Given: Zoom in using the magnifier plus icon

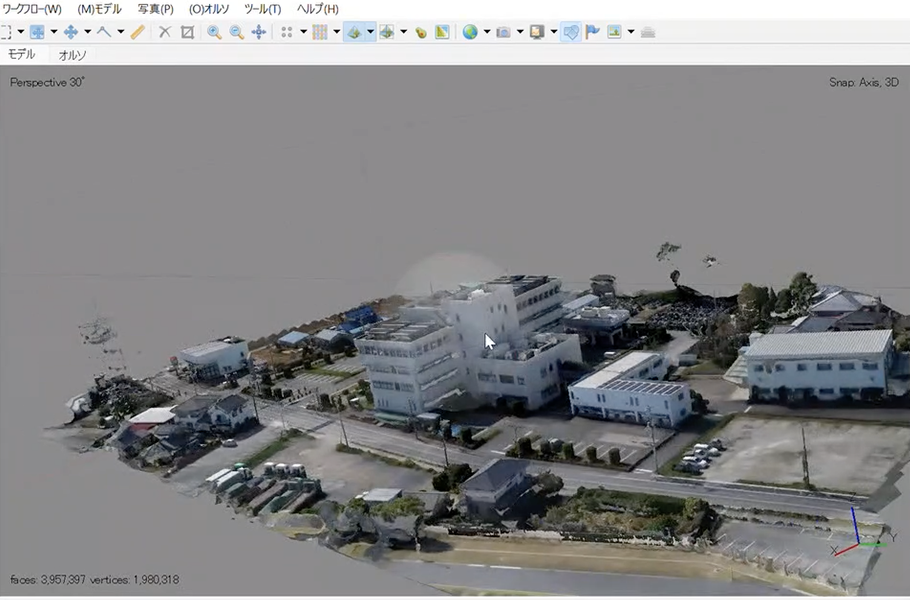Looking at the screenshot, I should 214,32.
